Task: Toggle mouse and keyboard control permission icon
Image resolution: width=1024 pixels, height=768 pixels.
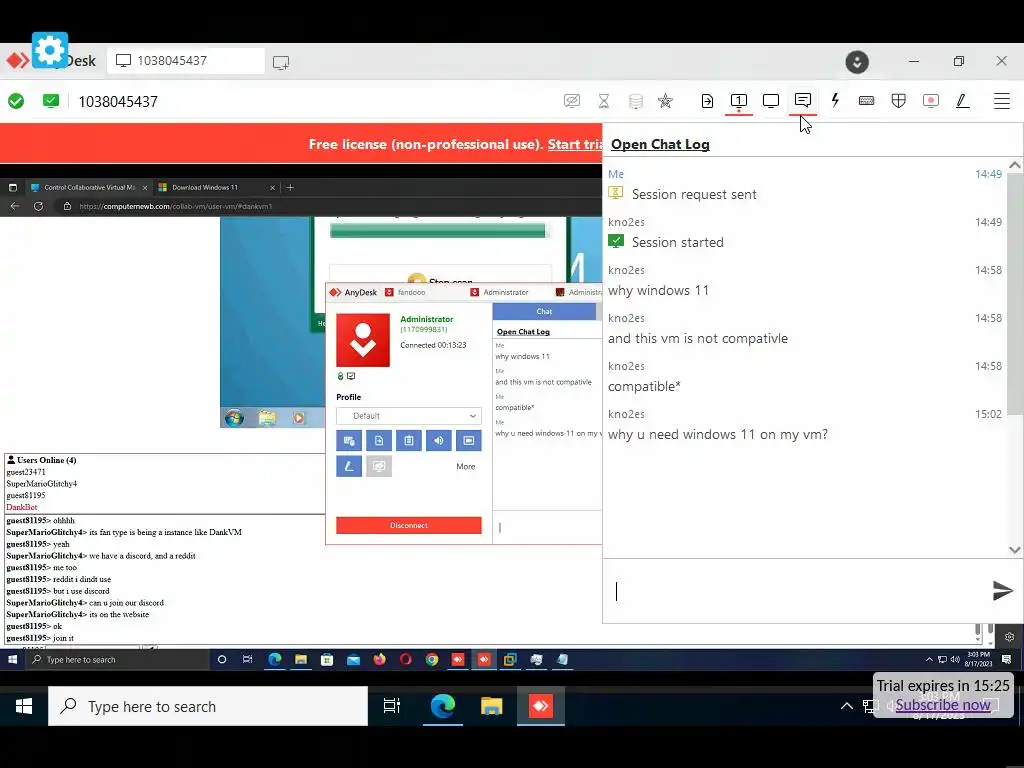Action: pos(349,441)
